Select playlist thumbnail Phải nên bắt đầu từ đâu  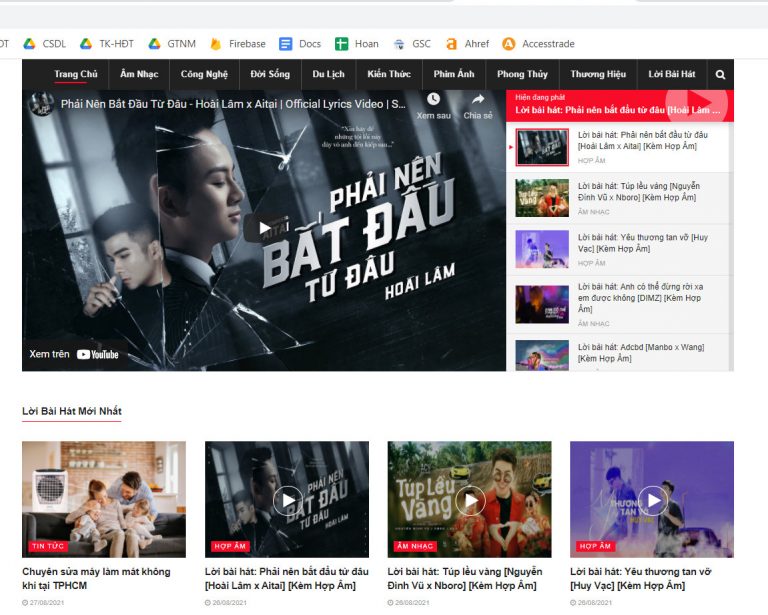[x=542, y=147]
